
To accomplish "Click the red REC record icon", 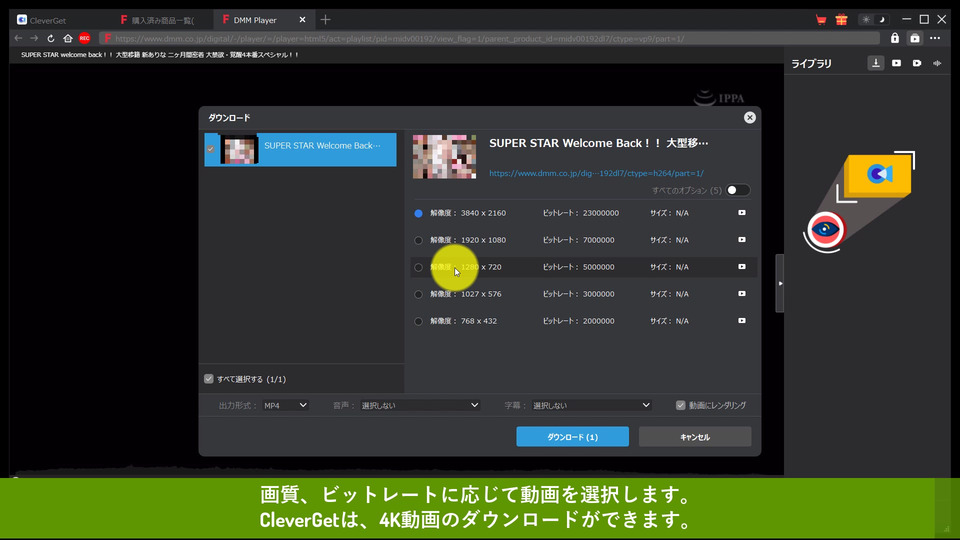I will (84, 39).
